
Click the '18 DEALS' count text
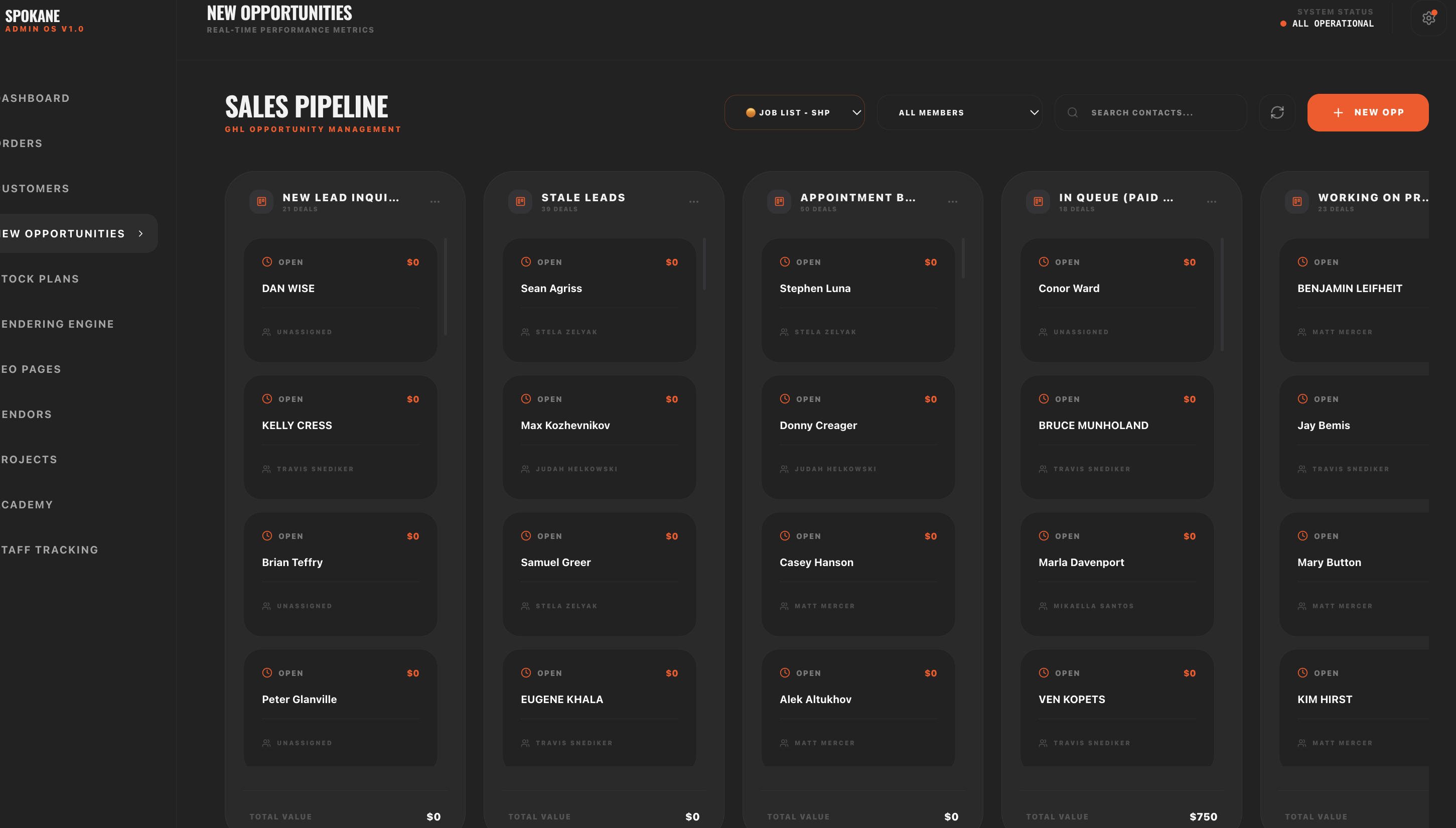tap(1077, 209)
